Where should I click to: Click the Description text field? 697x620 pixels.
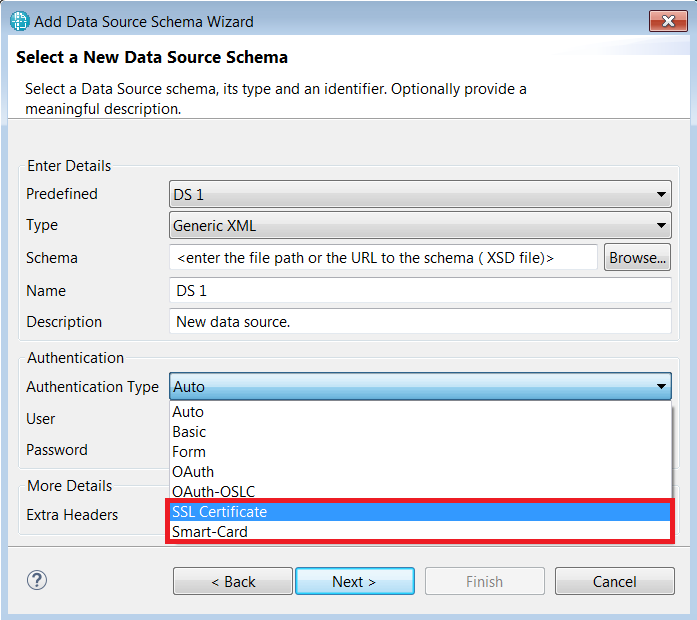click(x=420, y=321)
